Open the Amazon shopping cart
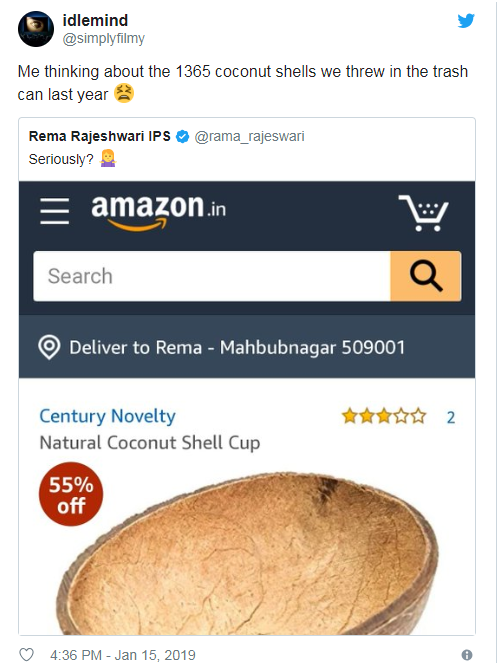This screenshot has width=499, height=665. [424, 213]
